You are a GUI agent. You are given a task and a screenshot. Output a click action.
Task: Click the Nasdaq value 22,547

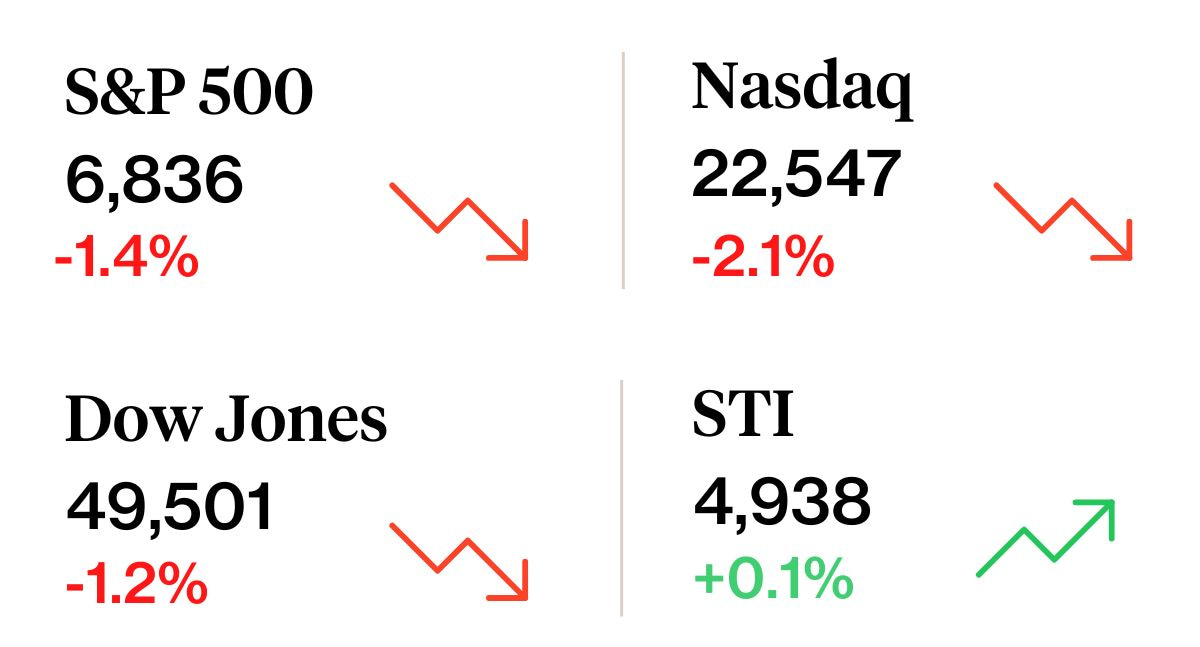pyautogui.click(x=796, y=174)
